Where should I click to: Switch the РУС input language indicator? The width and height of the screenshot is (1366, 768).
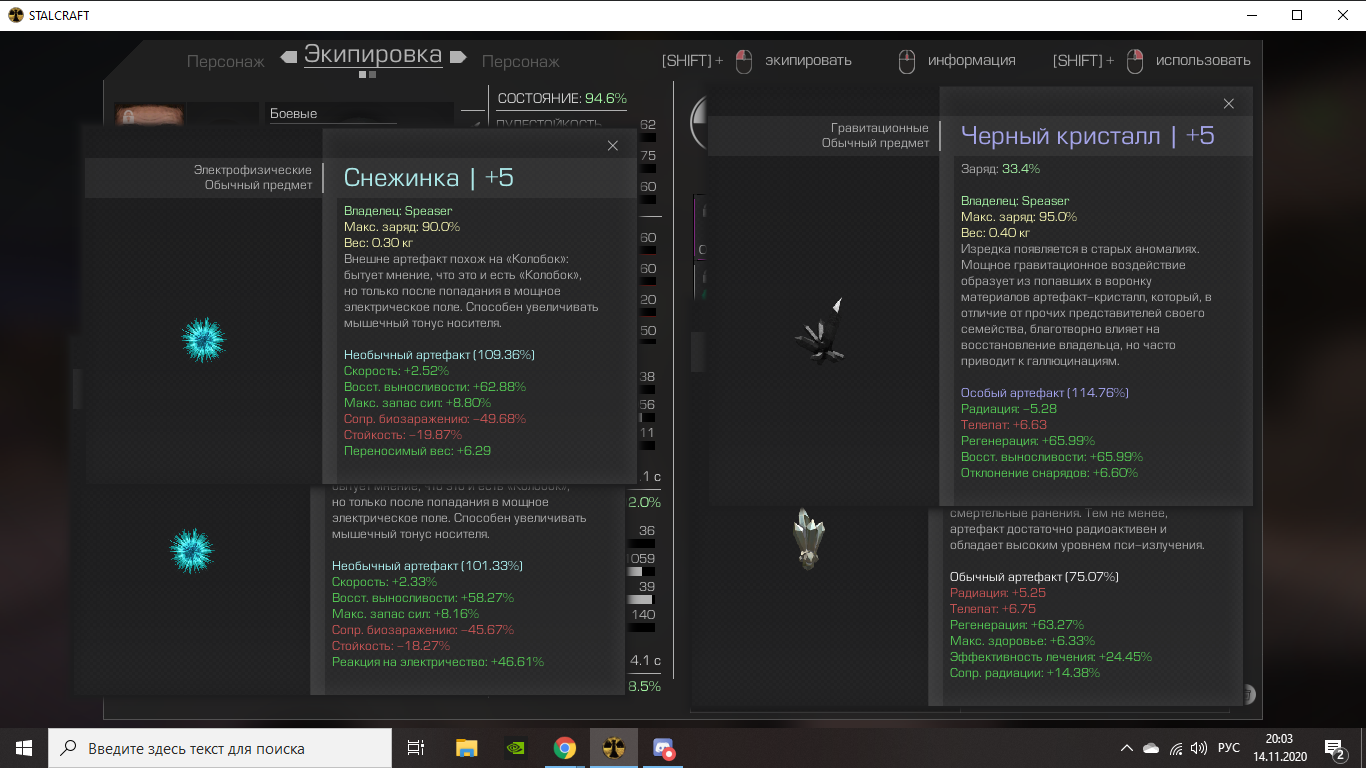pos(1229,748)
